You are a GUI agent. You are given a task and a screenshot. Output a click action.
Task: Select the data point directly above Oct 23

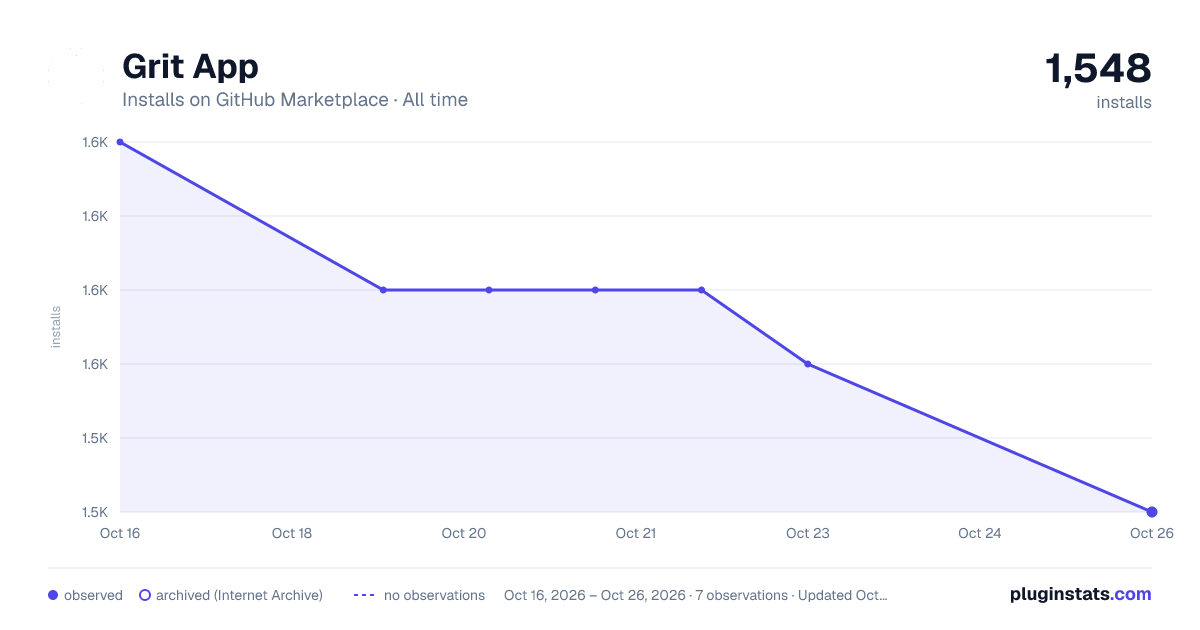[808, 364]
